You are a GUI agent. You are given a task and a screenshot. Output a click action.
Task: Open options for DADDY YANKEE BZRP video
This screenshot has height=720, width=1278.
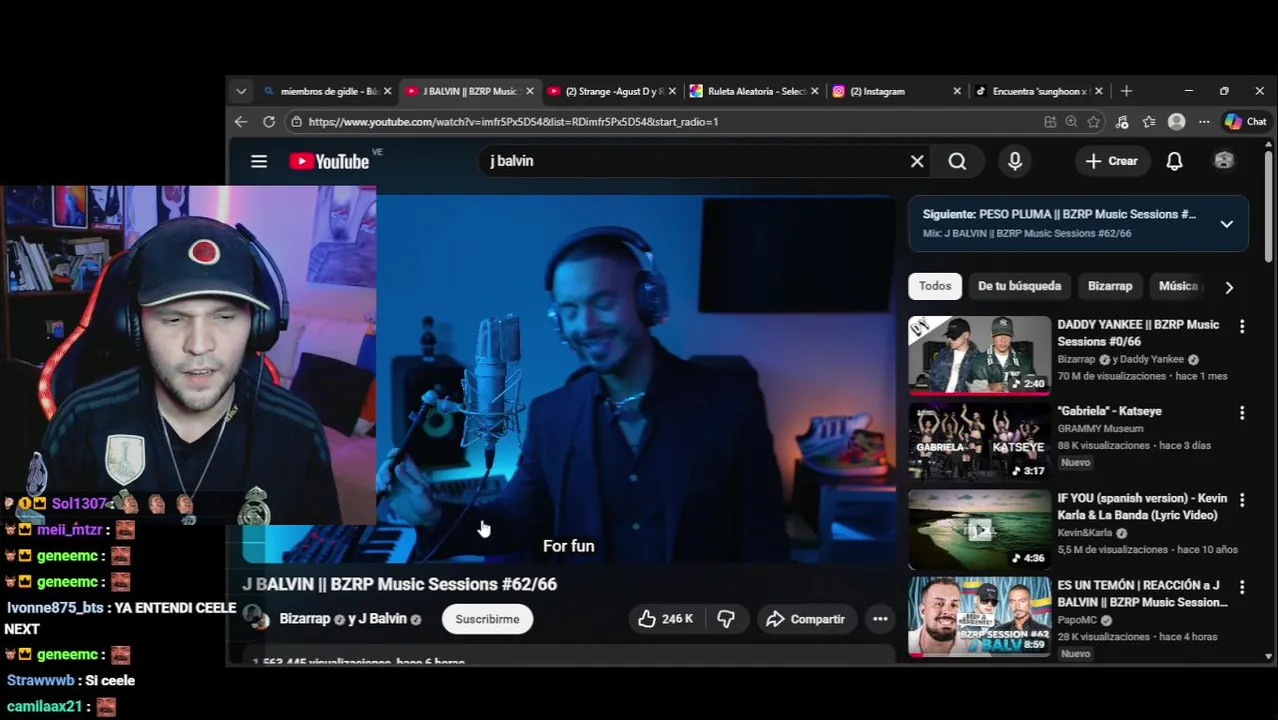(x=1242, y=327)
